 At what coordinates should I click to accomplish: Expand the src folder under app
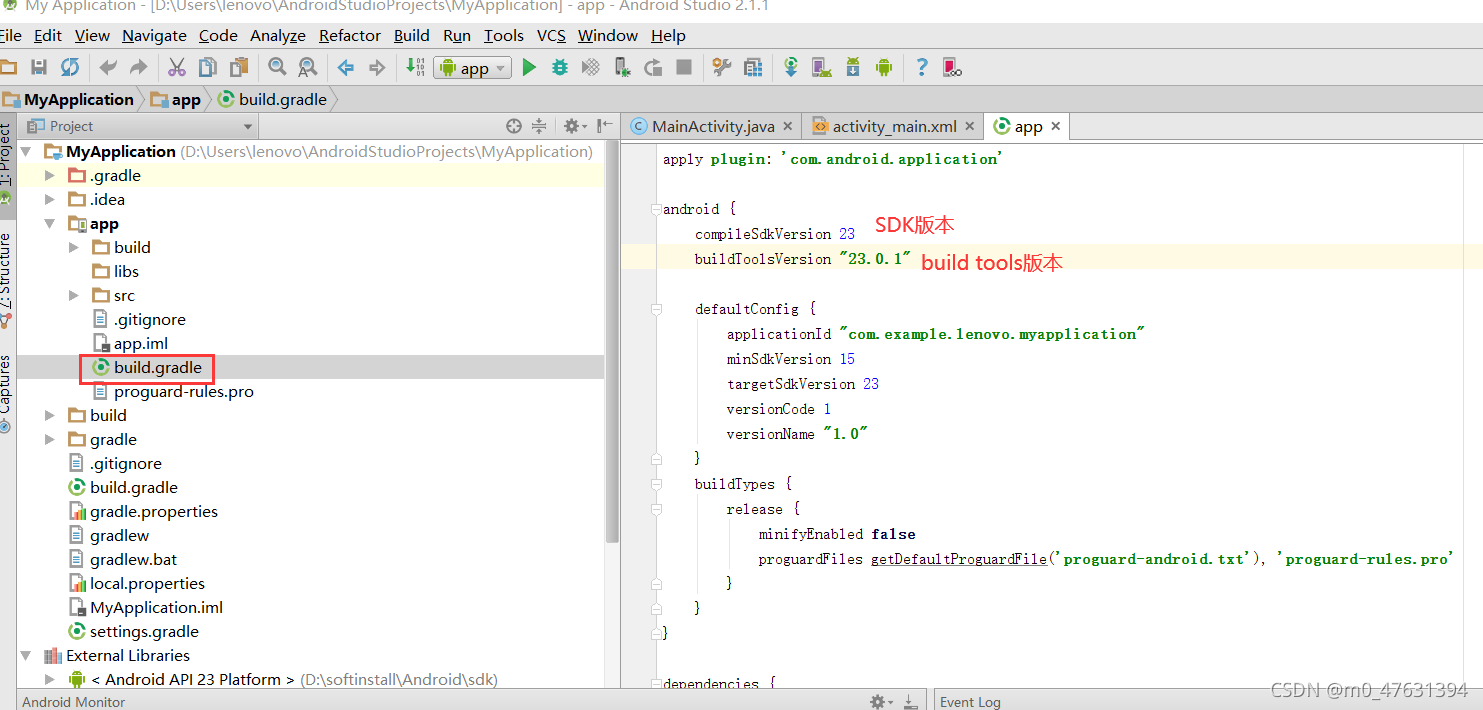[x=74, y=296]
